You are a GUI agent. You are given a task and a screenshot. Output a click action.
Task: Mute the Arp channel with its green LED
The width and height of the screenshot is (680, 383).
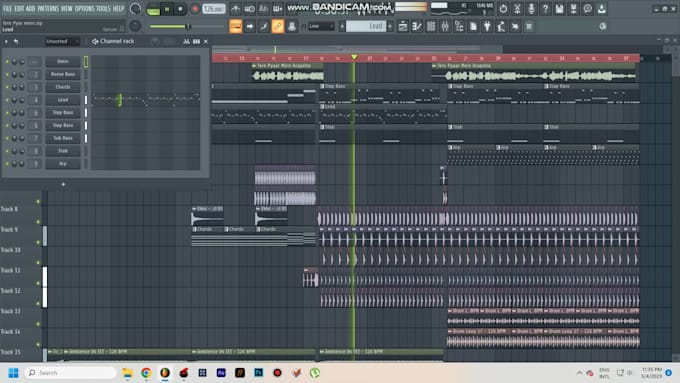pyautogui.click(x=7, y=164)
